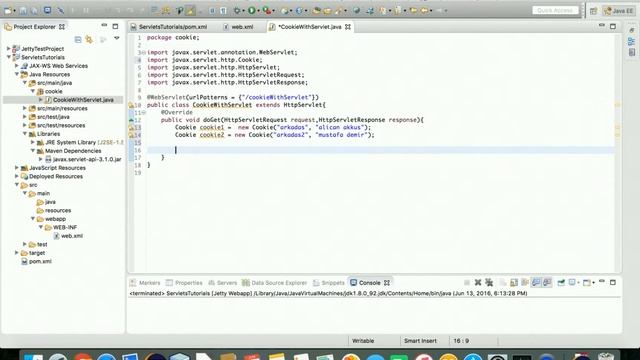Viewport: 640px width, 360px height.
Task: Click the Save All toolbar icon
Action: (34, 11)
